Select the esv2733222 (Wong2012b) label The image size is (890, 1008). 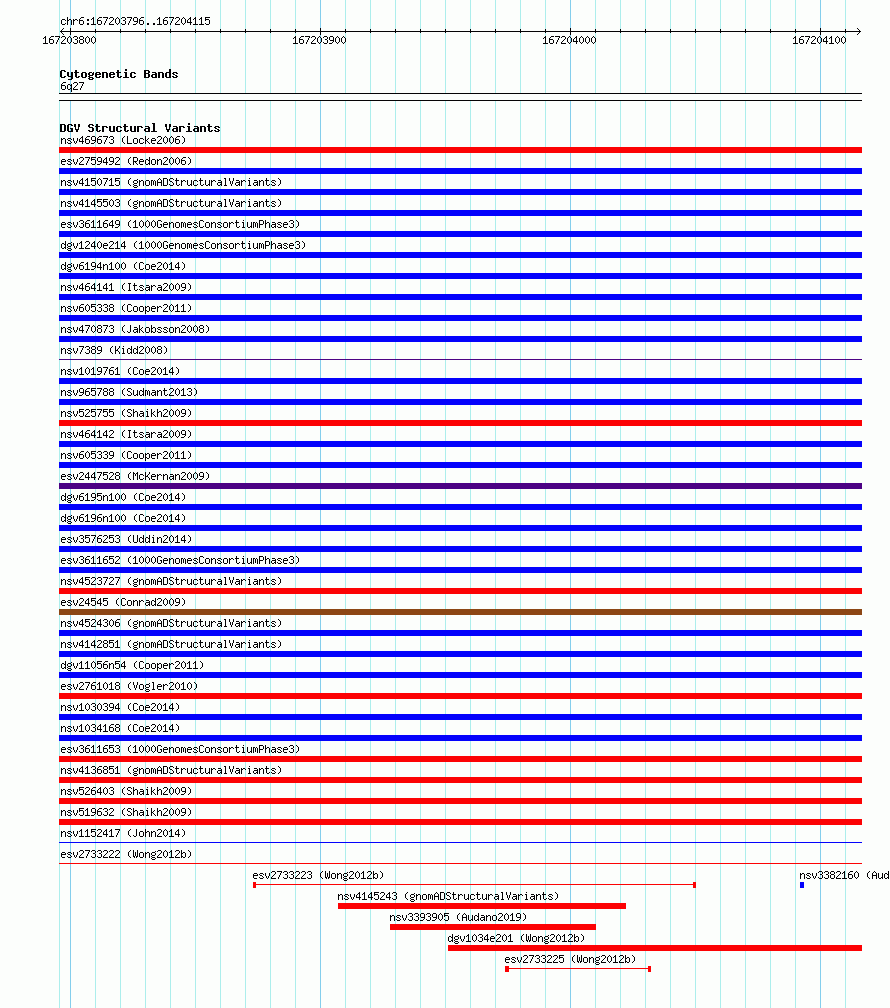coord(126,854)
